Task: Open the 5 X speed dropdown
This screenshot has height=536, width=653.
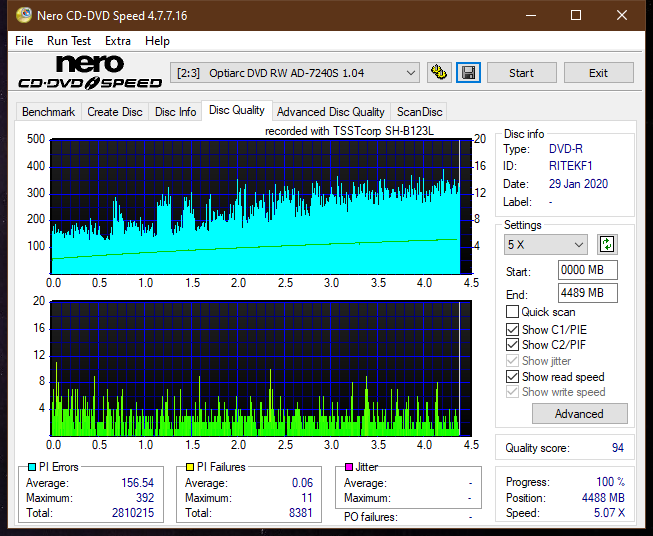Action: pos(546,244)
